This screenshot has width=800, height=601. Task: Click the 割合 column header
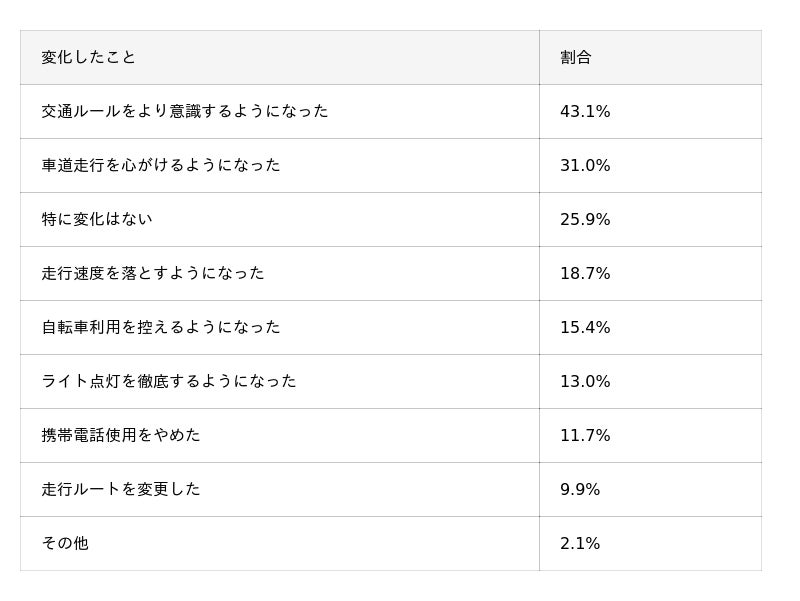[651, 57]
